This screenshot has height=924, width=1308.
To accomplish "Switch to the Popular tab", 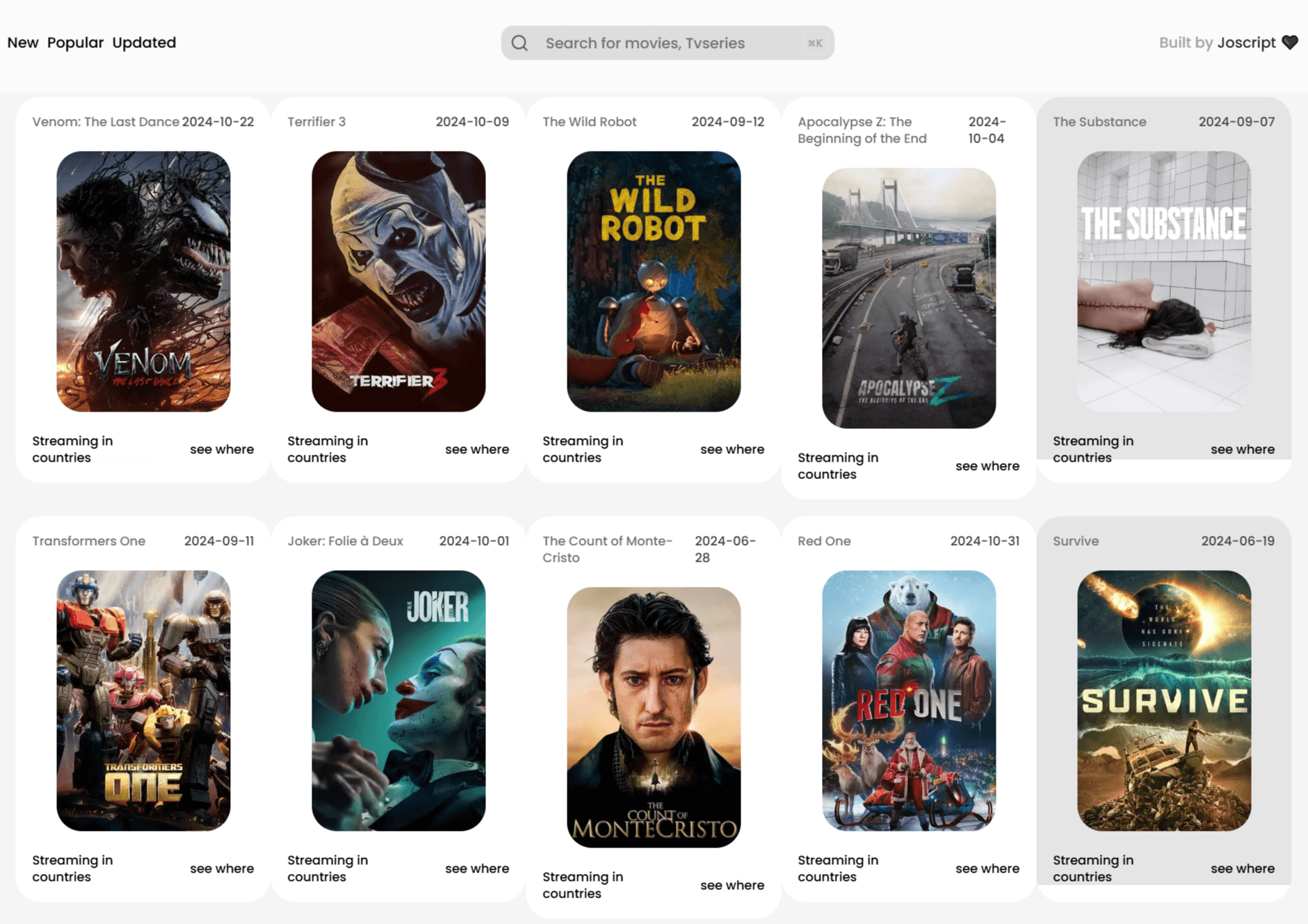I will 75,42.
